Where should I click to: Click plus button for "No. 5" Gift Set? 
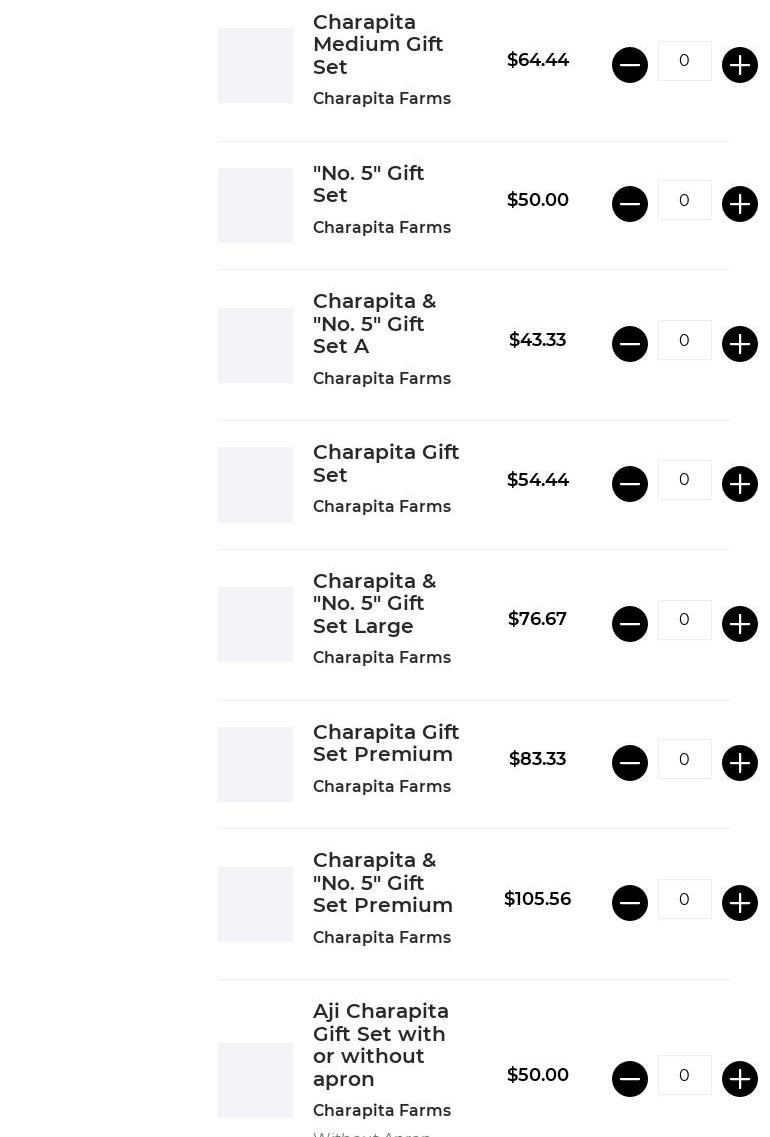740,204
